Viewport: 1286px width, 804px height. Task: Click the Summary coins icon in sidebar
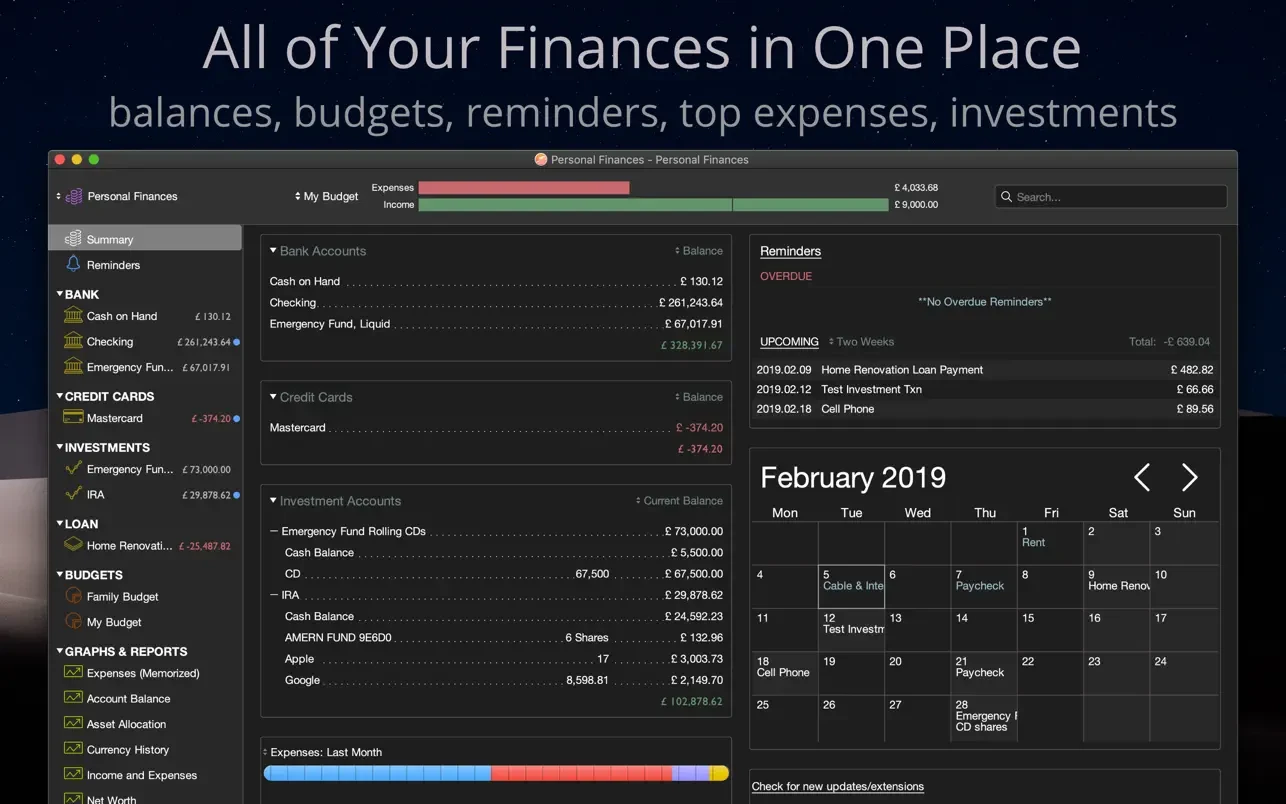[73, 240]
